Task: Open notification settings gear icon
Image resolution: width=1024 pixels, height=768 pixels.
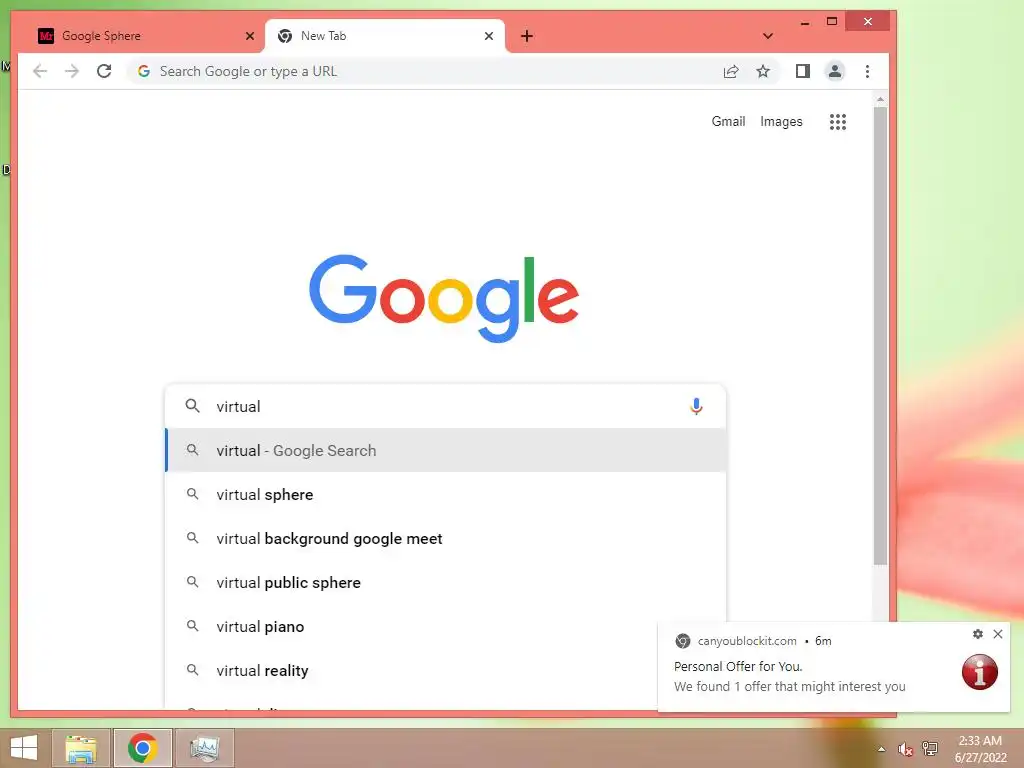Action: point(978,633)
